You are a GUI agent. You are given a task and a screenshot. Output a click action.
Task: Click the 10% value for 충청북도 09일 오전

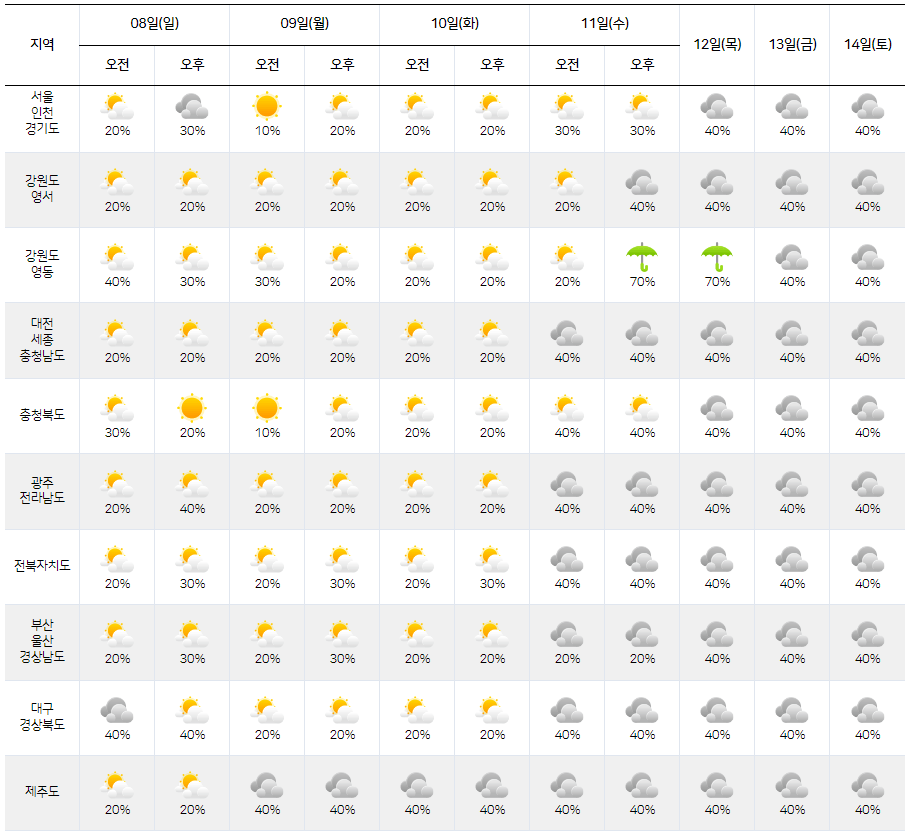tap(267, 433)
